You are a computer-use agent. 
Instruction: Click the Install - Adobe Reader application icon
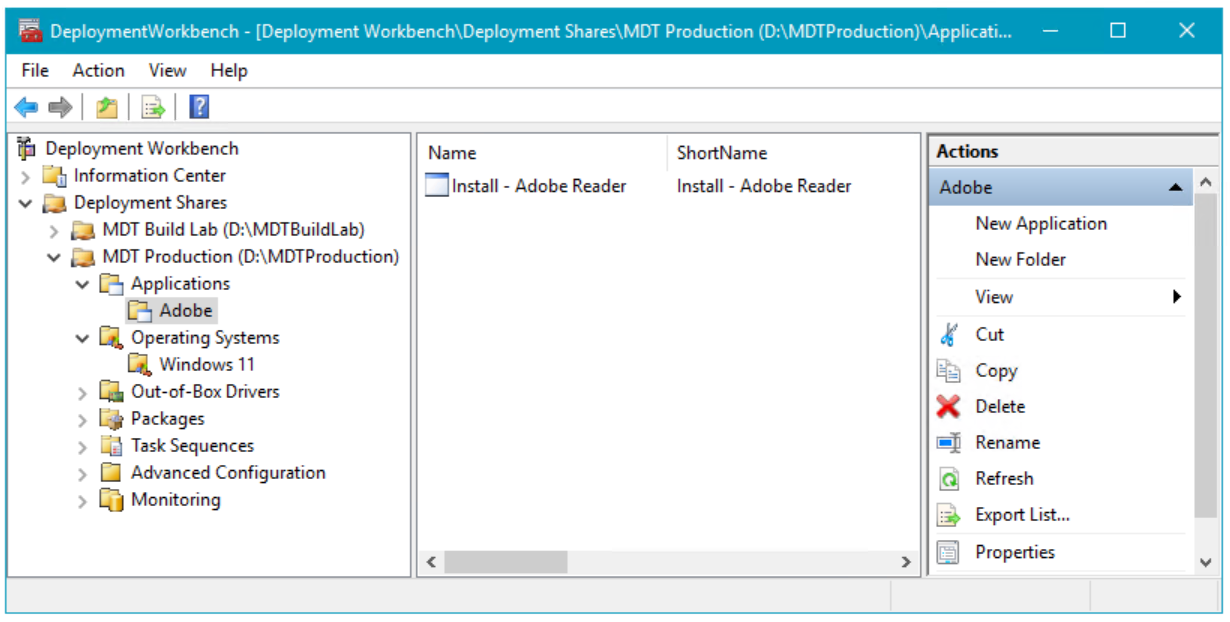(x=437, y=185)
